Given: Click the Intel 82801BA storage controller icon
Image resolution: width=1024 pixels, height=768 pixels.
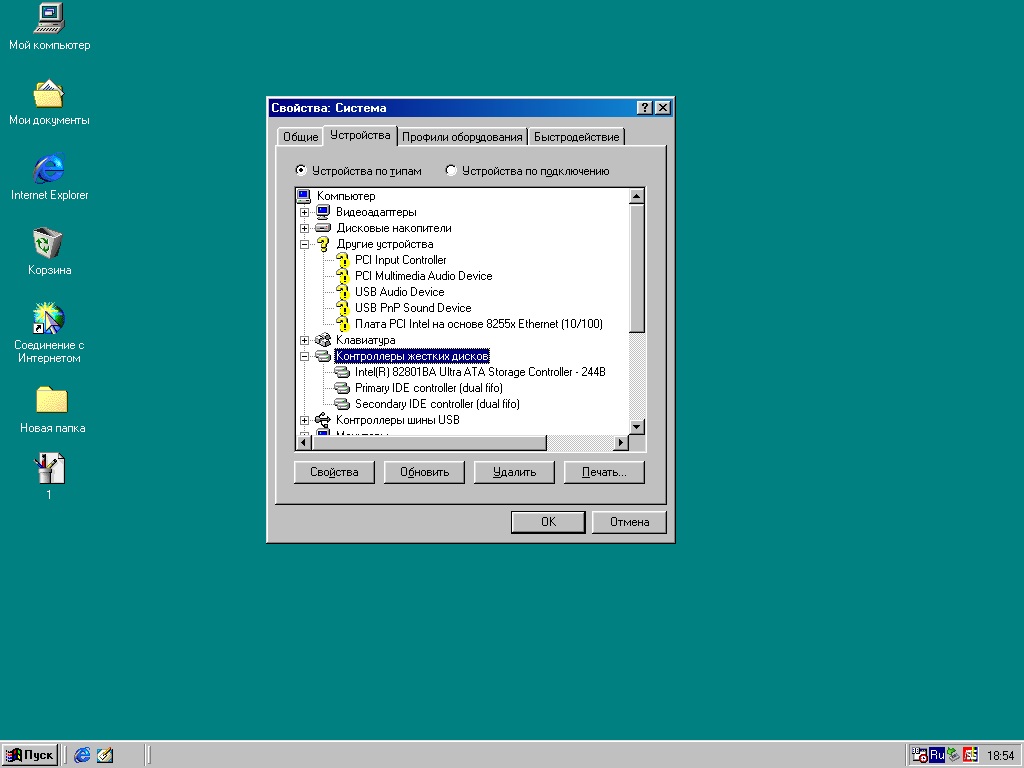Looking at the screenshot, I should [x=342, y=372].
